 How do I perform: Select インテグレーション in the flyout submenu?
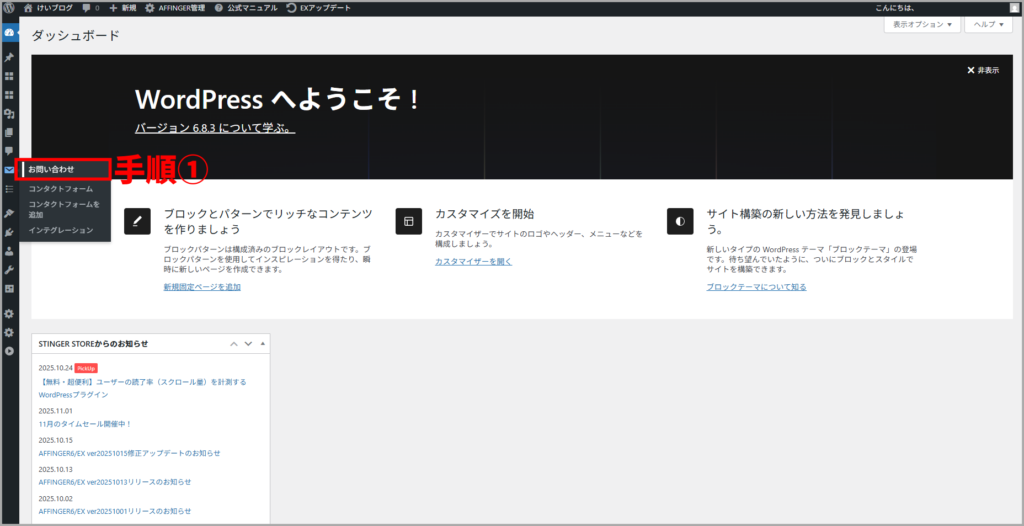point(61,230)
